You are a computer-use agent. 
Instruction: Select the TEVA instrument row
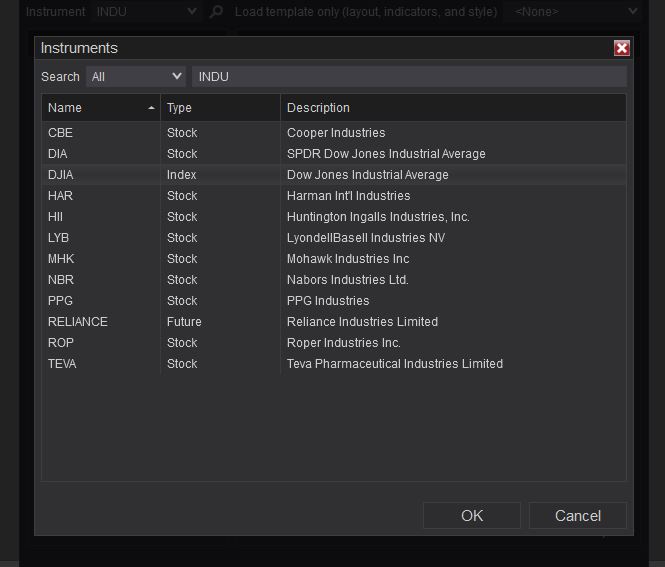point(334,363)
